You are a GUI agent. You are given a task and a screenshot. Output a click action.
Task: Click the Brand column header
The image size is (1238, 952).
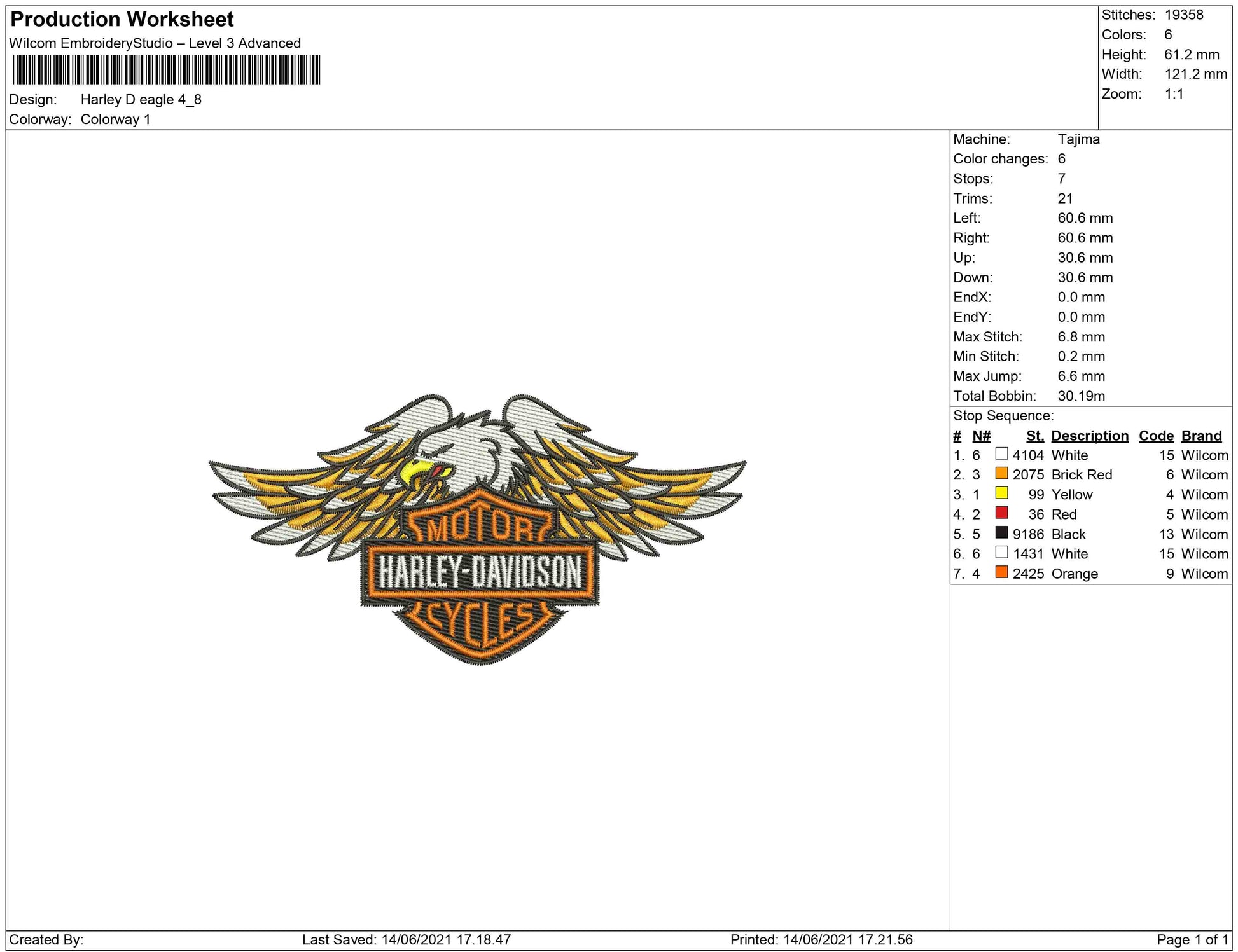coord(1201,436)
